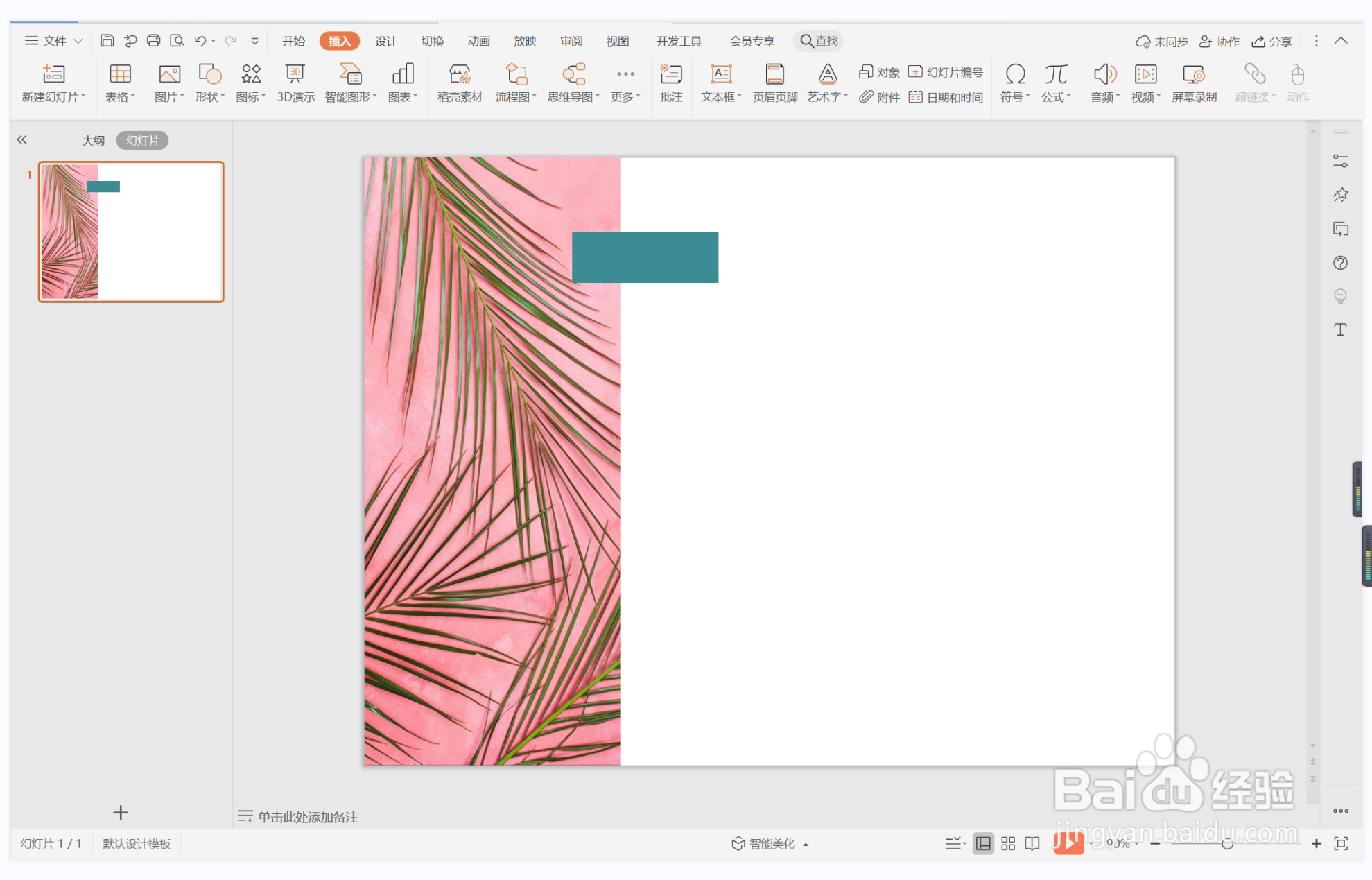The height and width of the screenshot is (880, 1372).
Task: Open the 文件 file menu dropdown
Action: 54,41
